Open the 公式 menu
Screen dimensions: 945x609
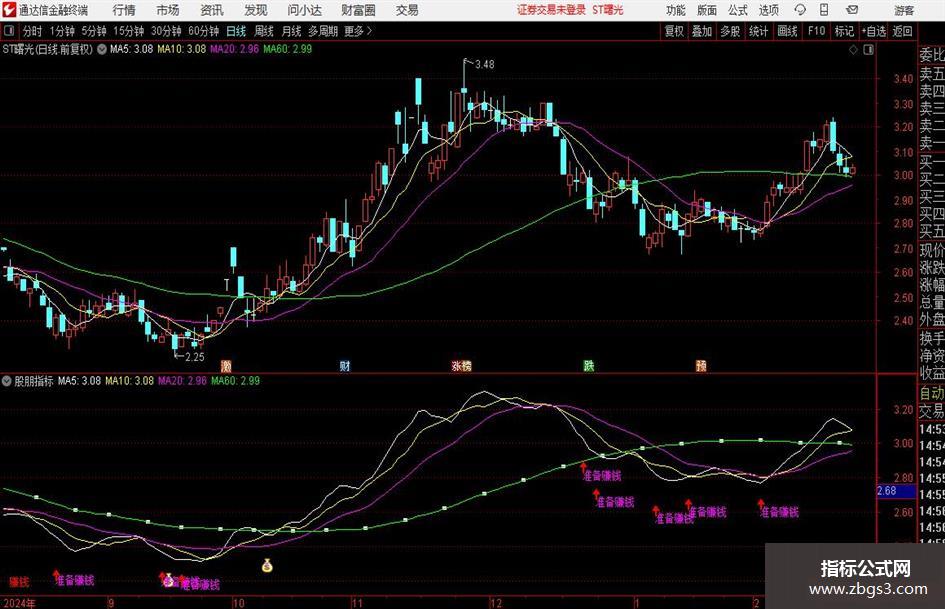pos(738,10)
